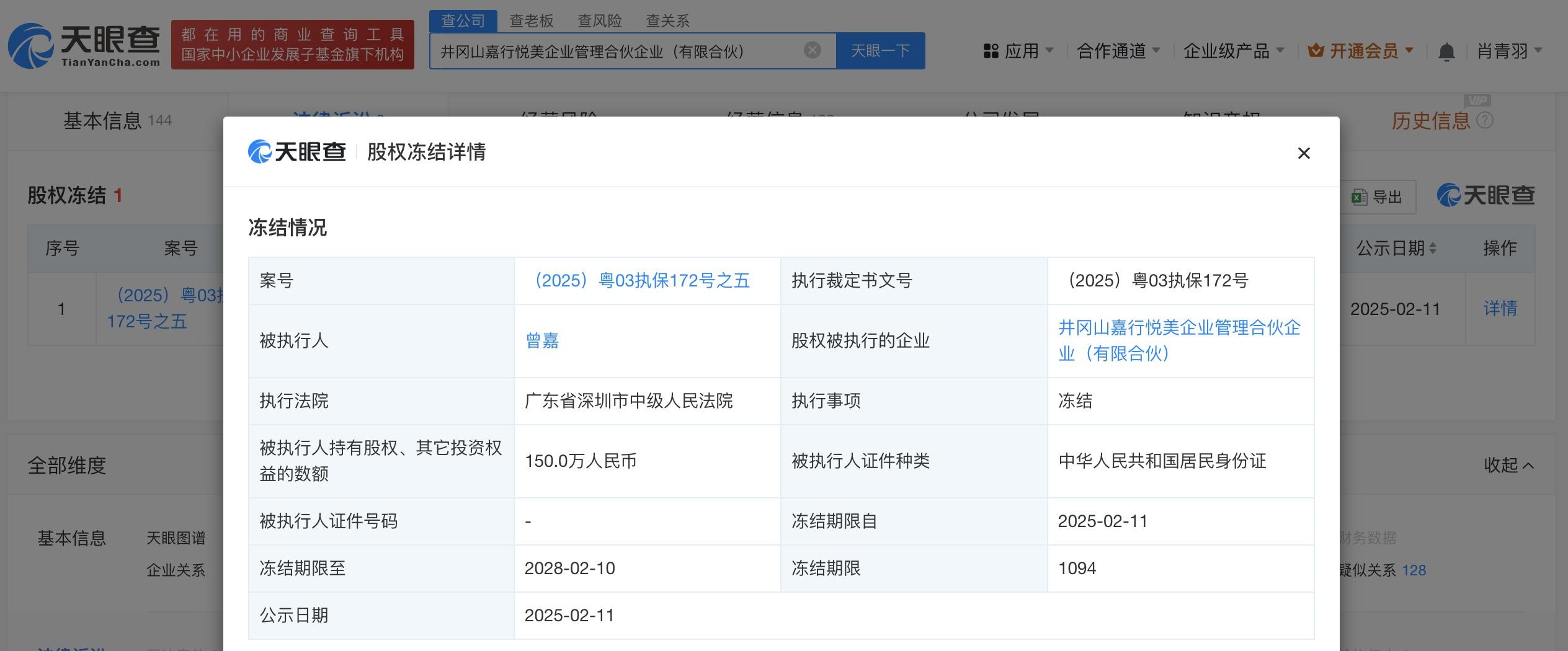Image resolution: width=1568 pixels, height=651 pixels.
Task: Click the 应用 grid icon
Action: [991, 51]
